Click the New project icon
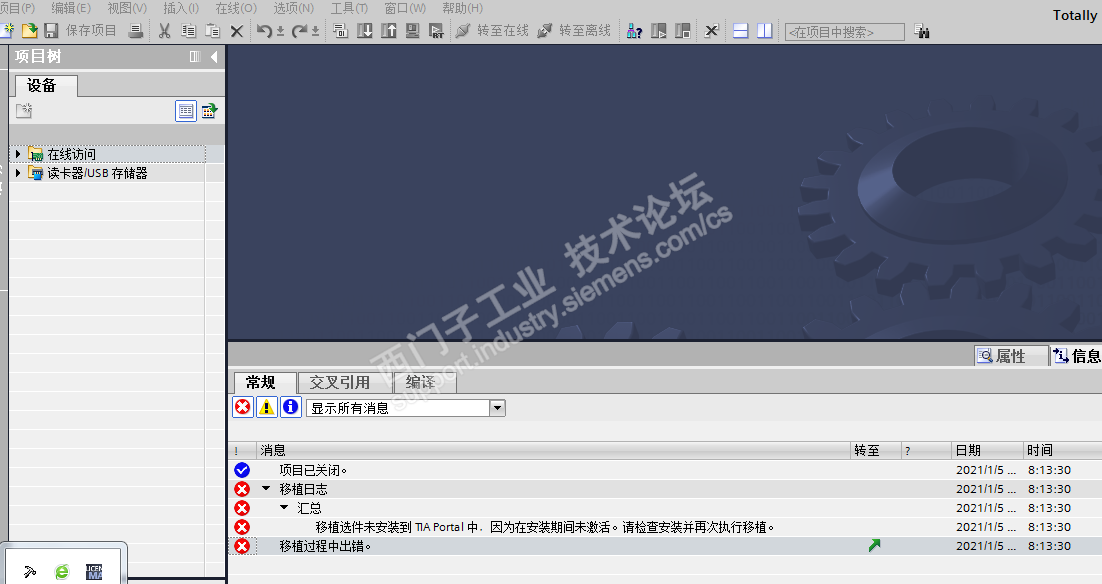Viewport: 1102px width, 584px height. point(8,30)
